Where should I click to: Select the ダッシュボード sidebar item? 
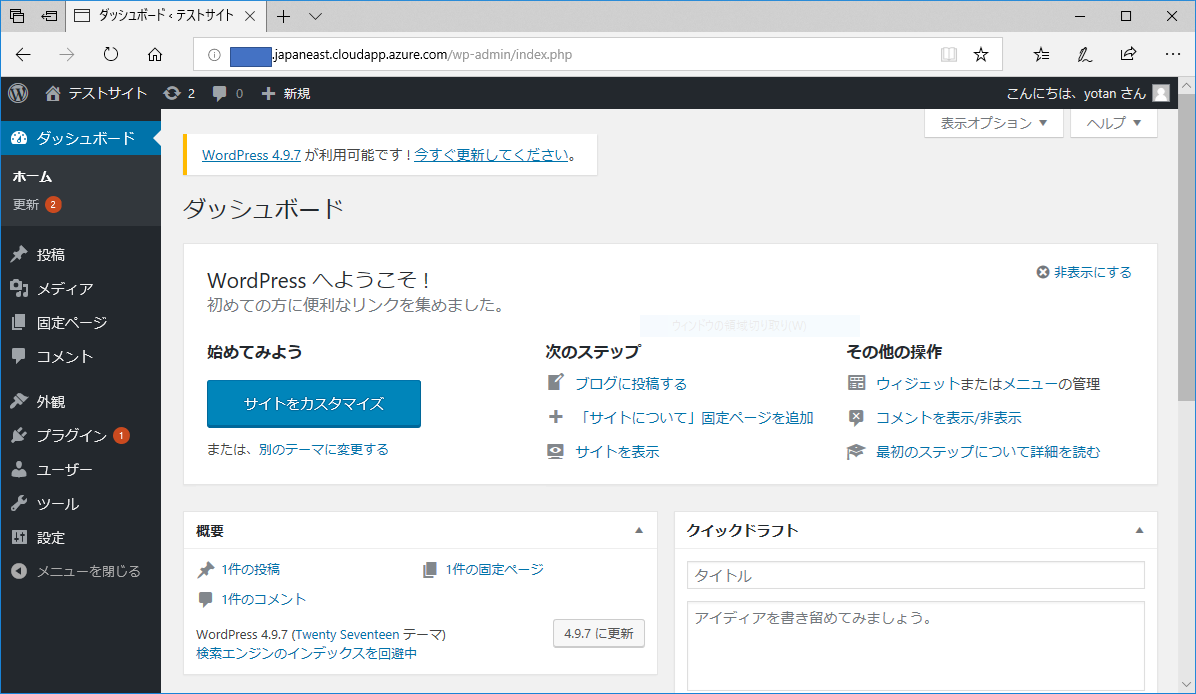click(x=80, y=138)
